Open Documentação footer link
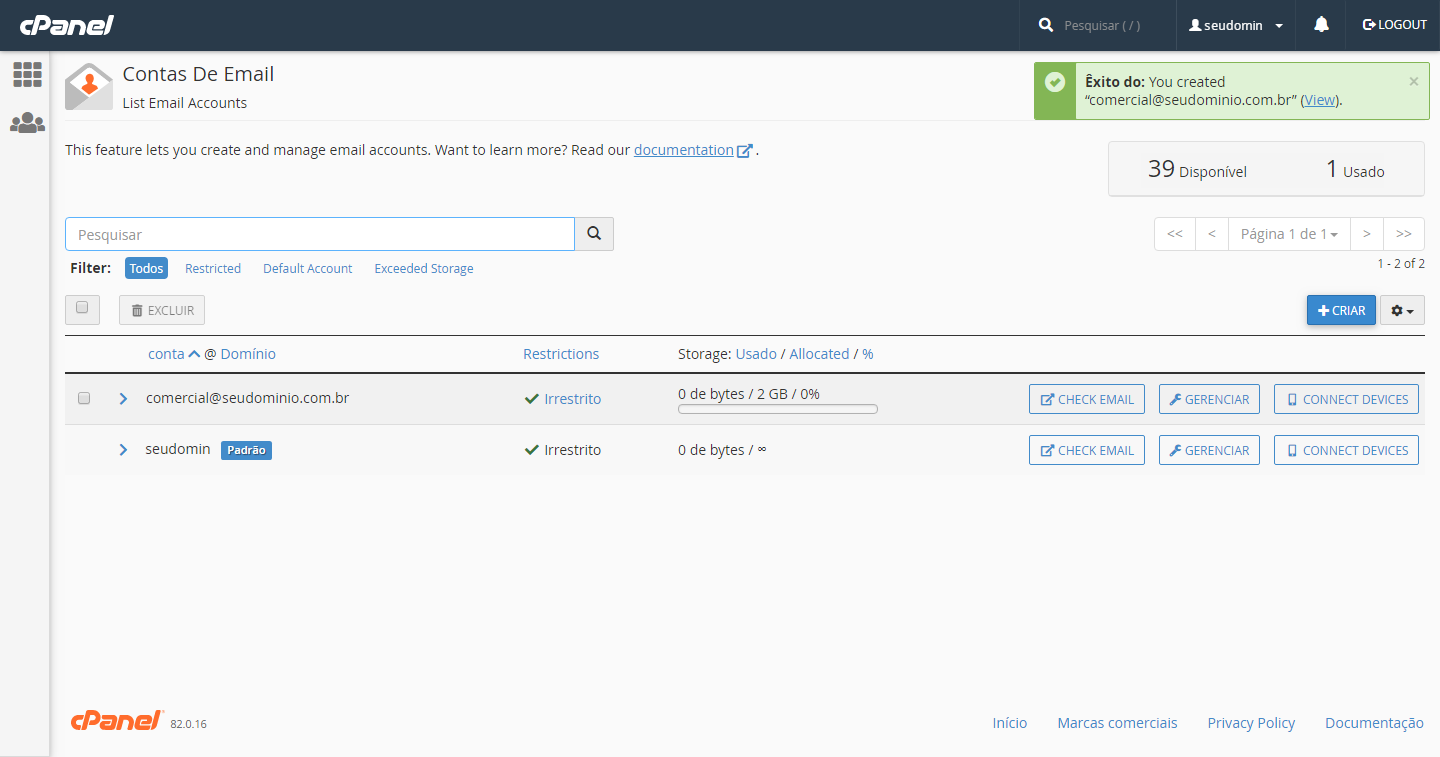Viewport: 1440px width, 757px height. (1374, 723)
